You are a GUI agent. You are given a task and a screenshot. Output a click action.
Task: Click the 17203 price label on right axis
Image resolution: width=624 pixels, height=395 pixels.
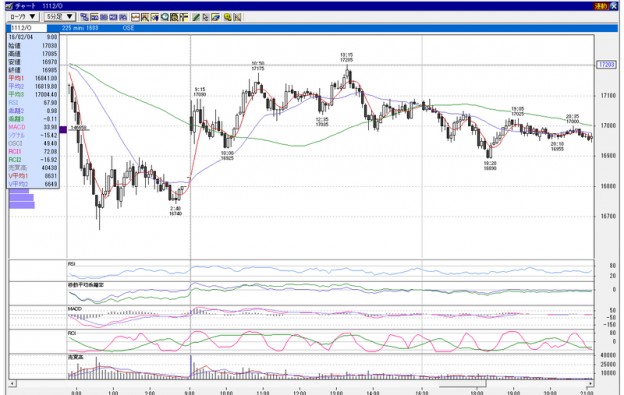606,64
